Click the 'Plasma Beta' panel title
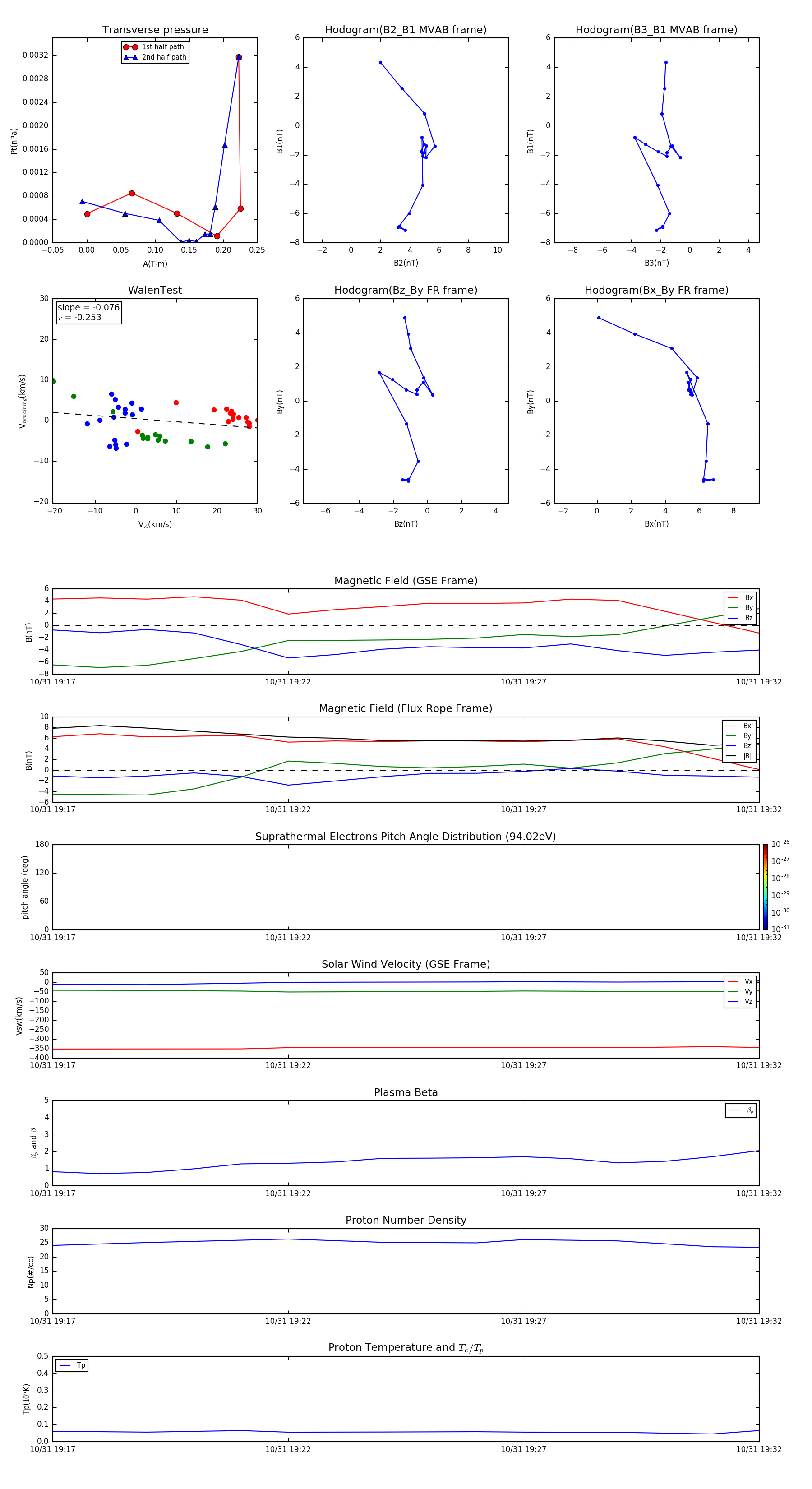 coord(406,1093)
